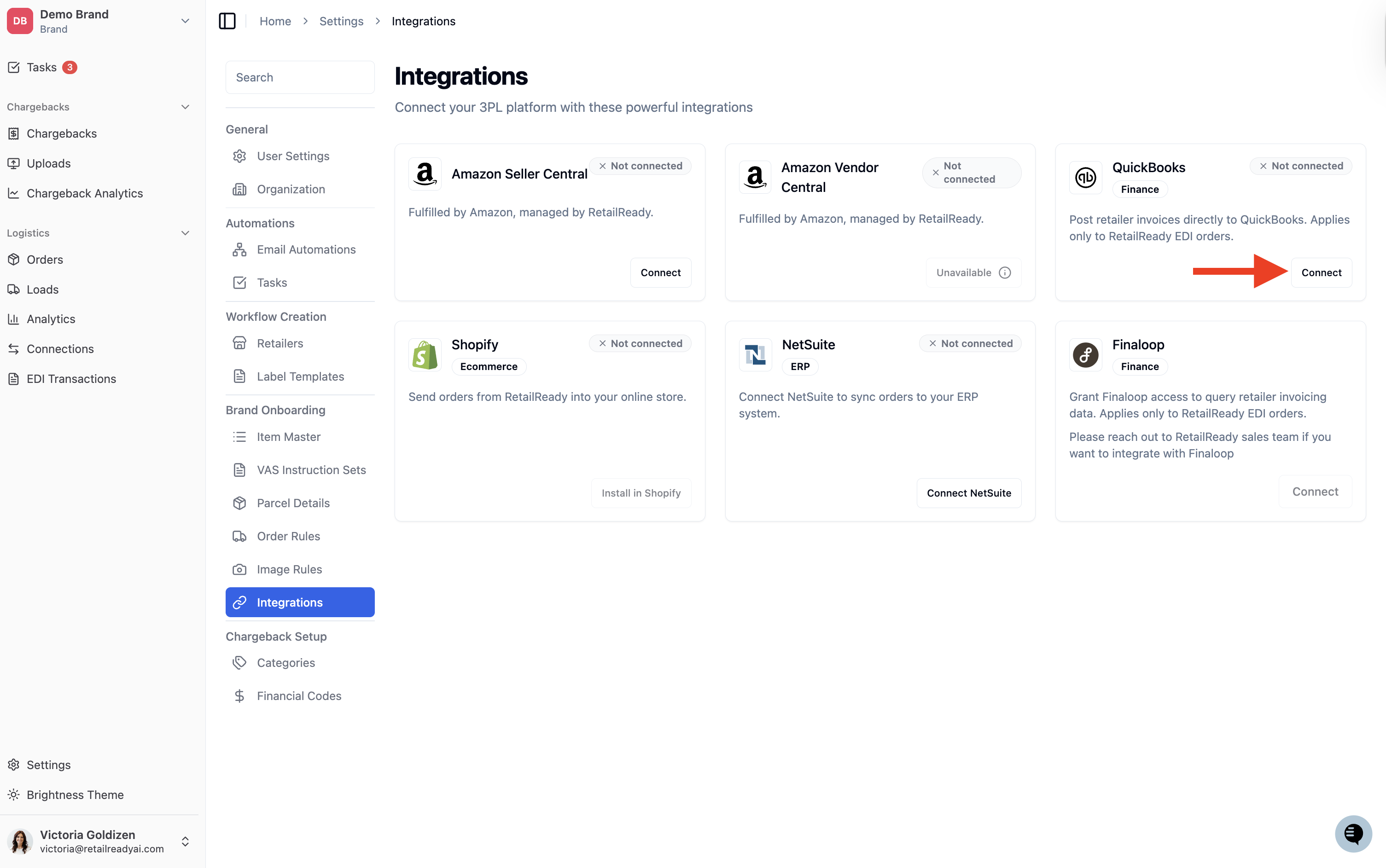Image resolution: width=1386 pixels, height=868 pixels.
Task: Focus the settings Search field
Action: click(x=300, y=77)
